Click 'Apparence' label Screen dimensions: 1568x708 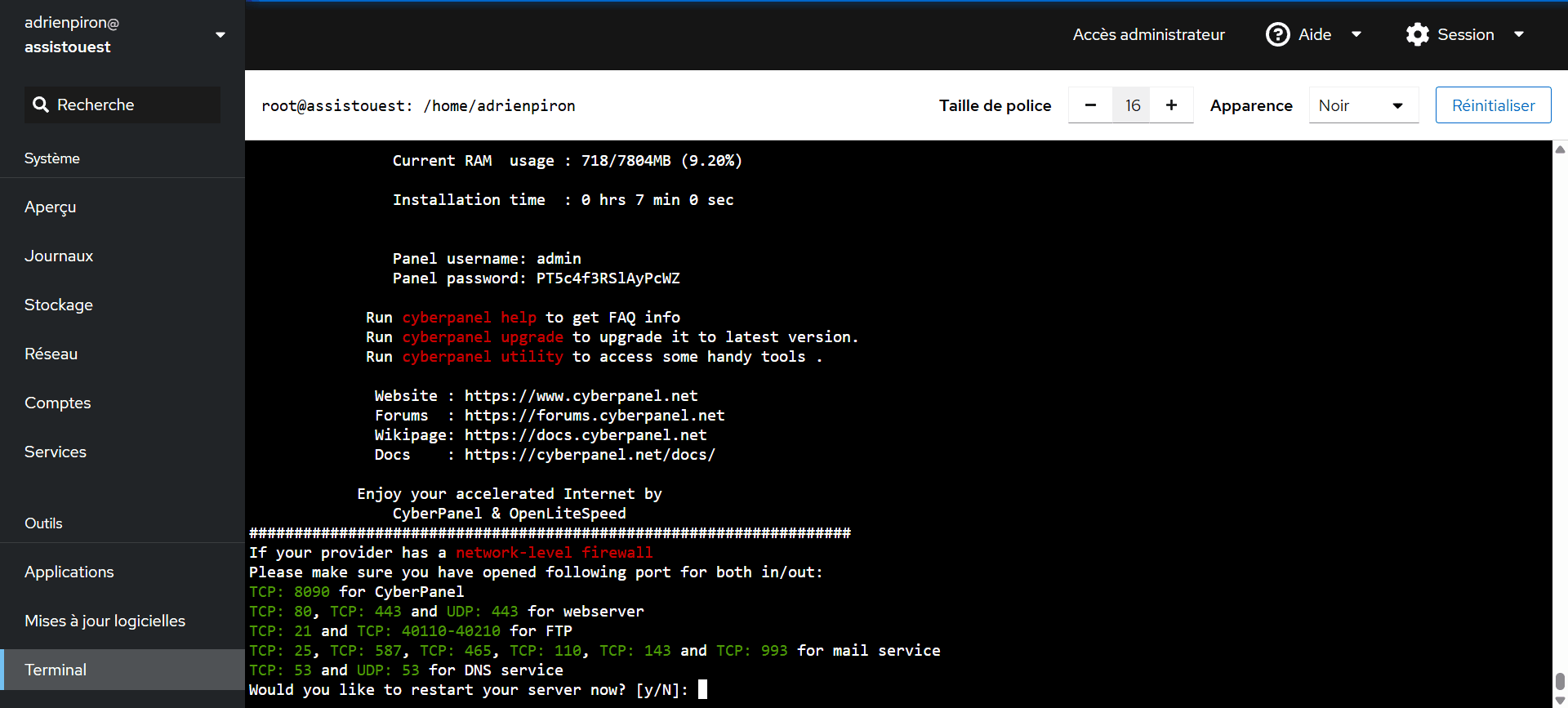1251,105
